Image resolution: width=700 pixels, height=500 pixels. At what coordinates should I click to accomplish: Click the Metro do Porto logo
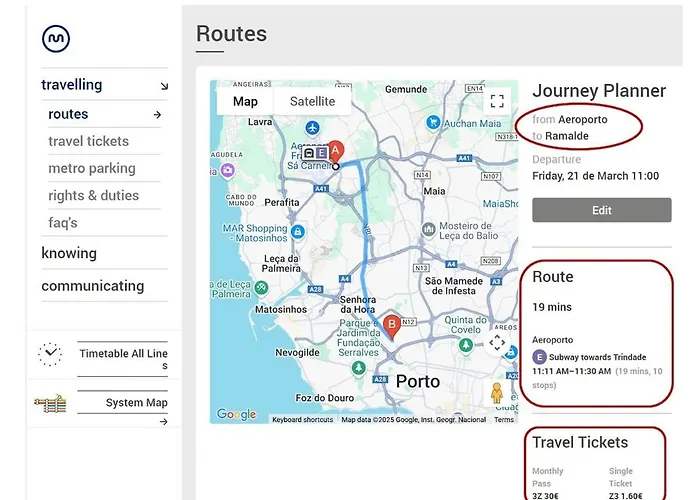56,38
